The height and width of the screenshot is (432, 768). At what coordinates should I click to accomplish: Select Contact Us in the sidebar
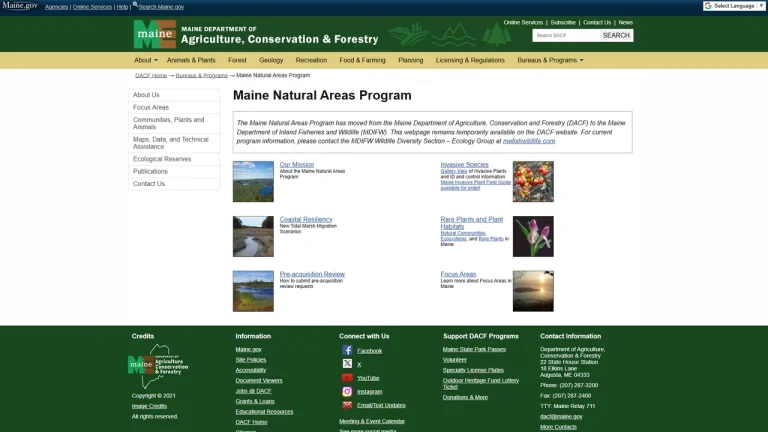[174, 184]
